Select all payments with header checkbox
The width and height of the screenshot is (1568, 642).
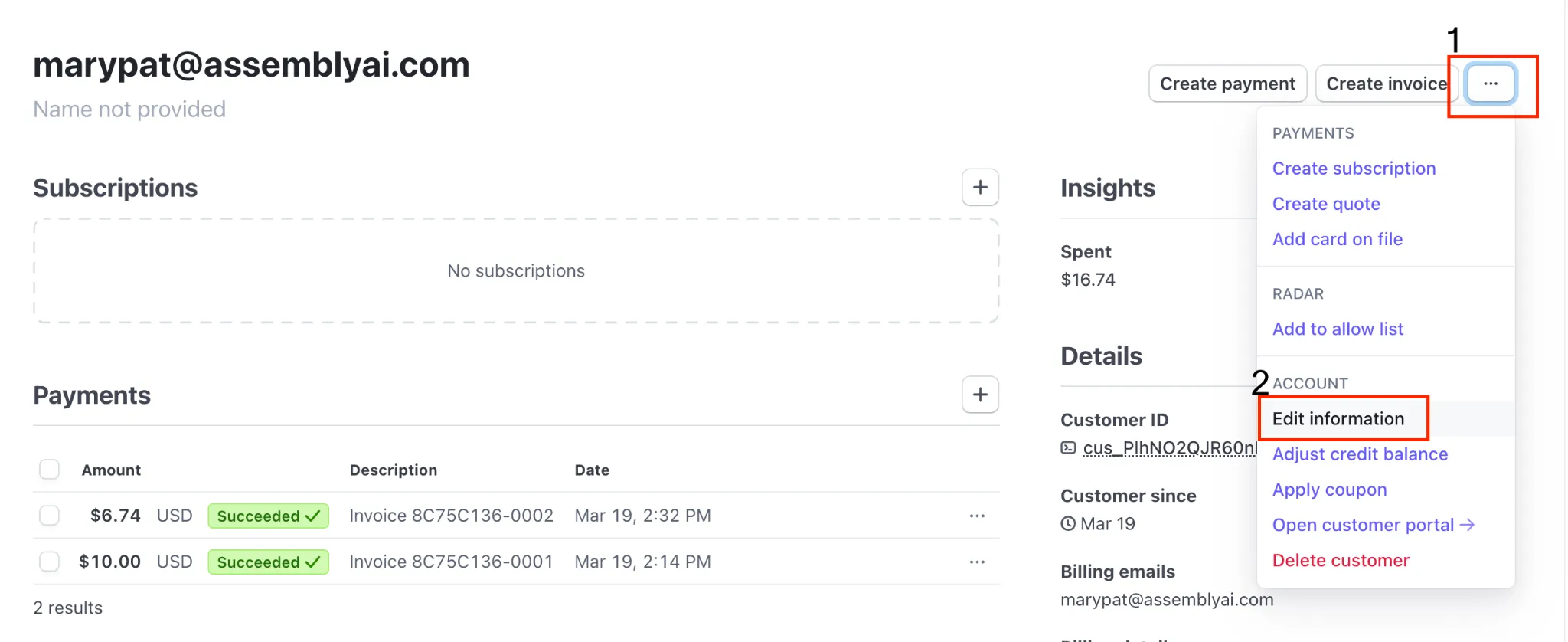50,470
